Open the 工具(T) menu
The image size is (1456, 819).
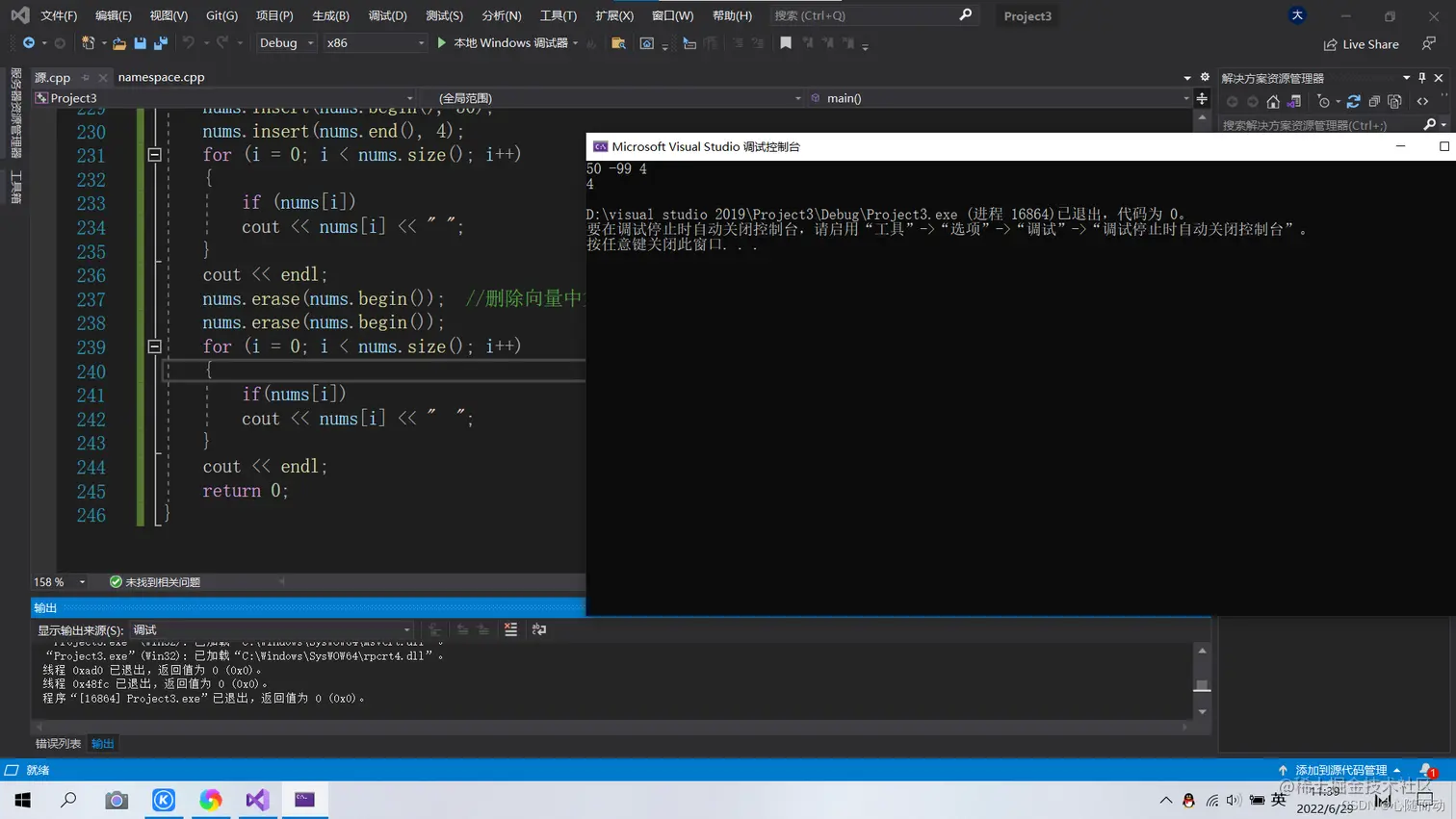pos(558,15)
